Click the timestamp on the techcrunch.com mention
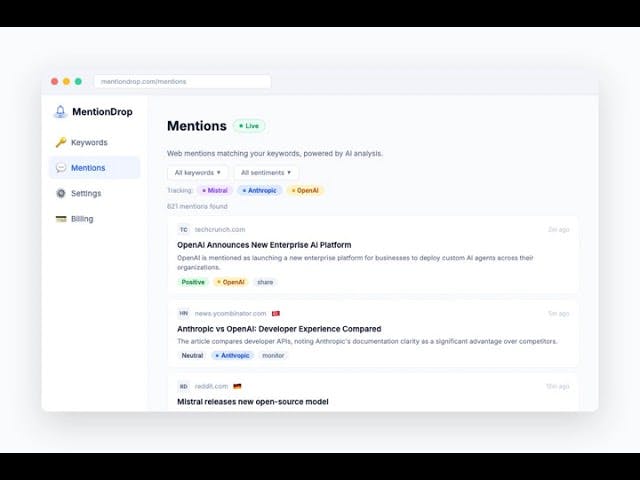 click(x=558, y=229)
